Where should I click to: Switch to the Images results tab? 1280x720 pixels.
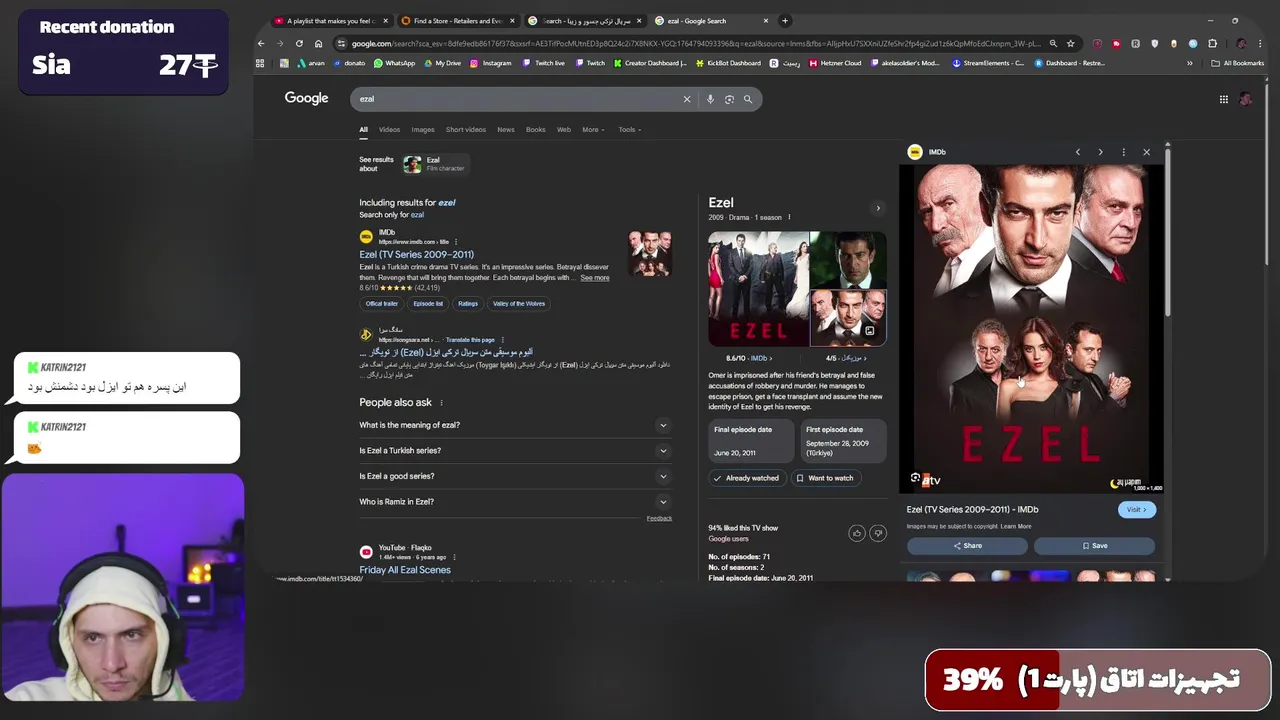[423, 130]
